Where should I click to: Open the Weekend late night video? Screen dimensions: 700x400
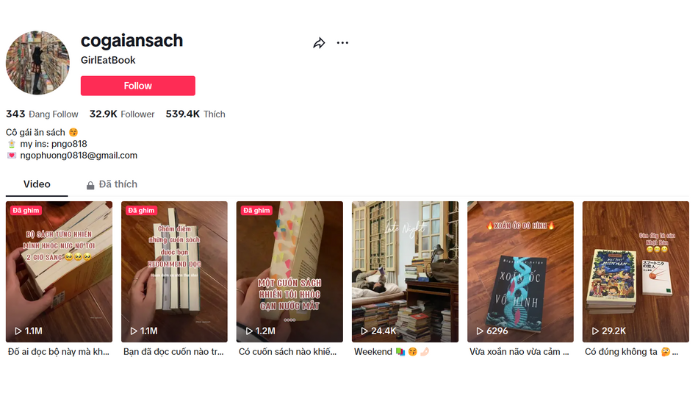click(405, 271)
